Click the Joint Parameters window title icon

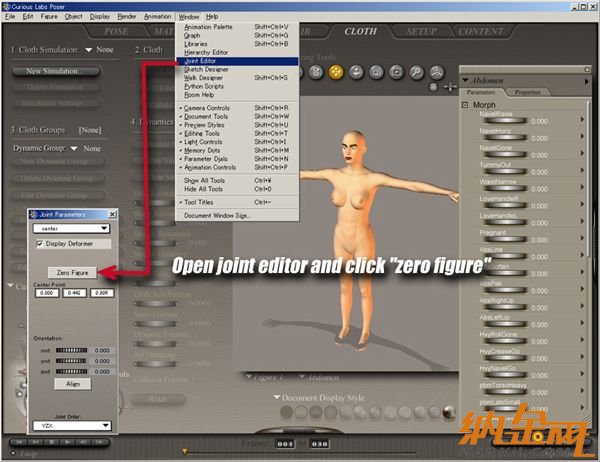(33, 215)
